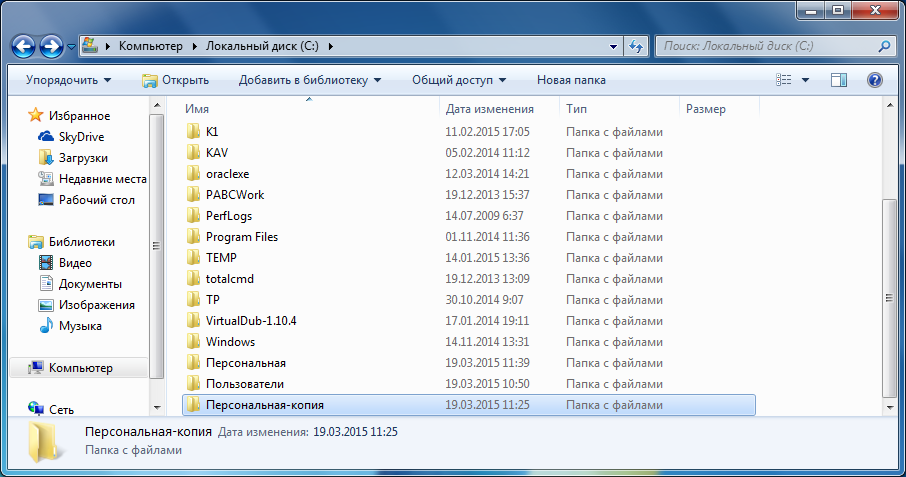Click the Открыть toolbar button
The image size is (906, 477).
(x=175, y=80)
